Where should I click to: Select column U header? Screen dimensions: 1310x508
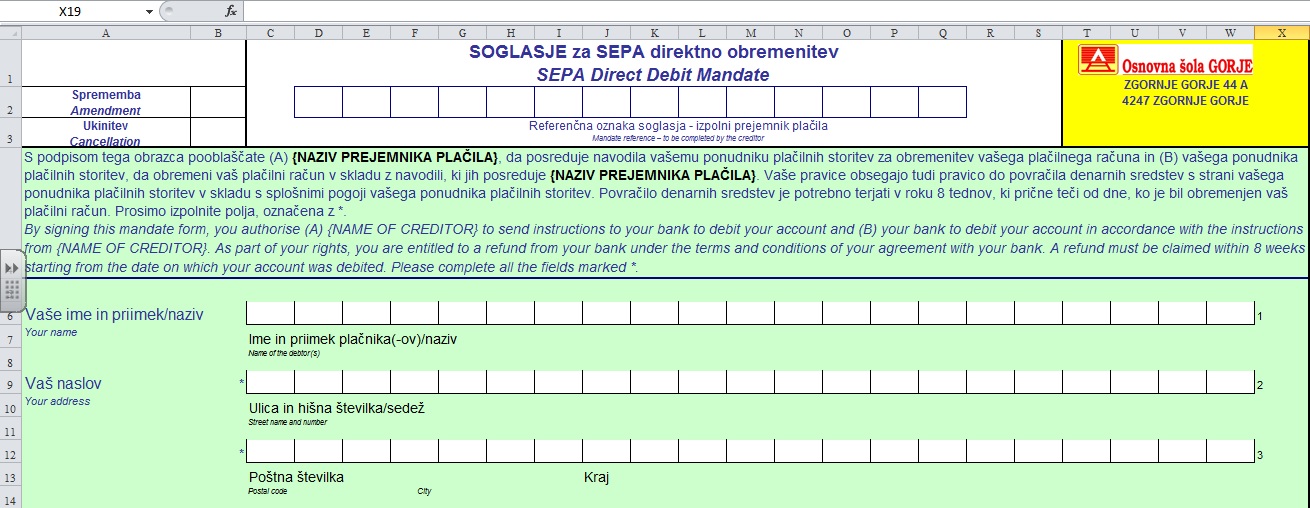point(1134,32)
